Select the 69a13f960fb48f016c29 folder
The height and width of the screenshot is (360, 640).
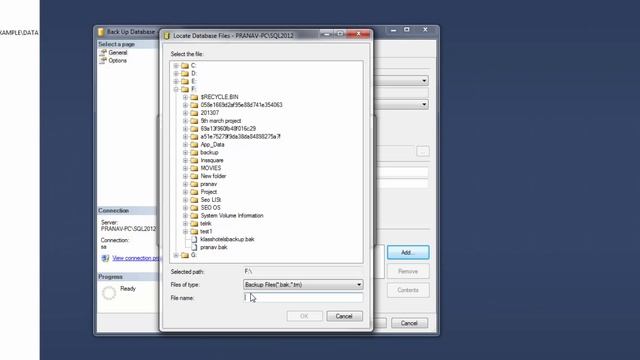click(x=228, y=129)
